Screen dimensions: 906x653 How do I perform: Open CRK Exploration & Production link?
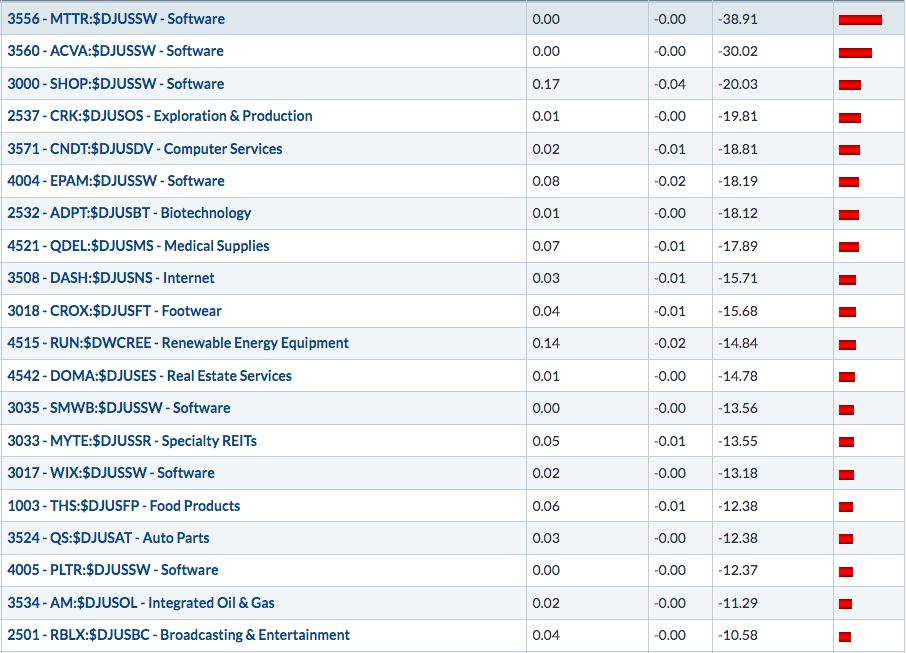coord(160,116)
